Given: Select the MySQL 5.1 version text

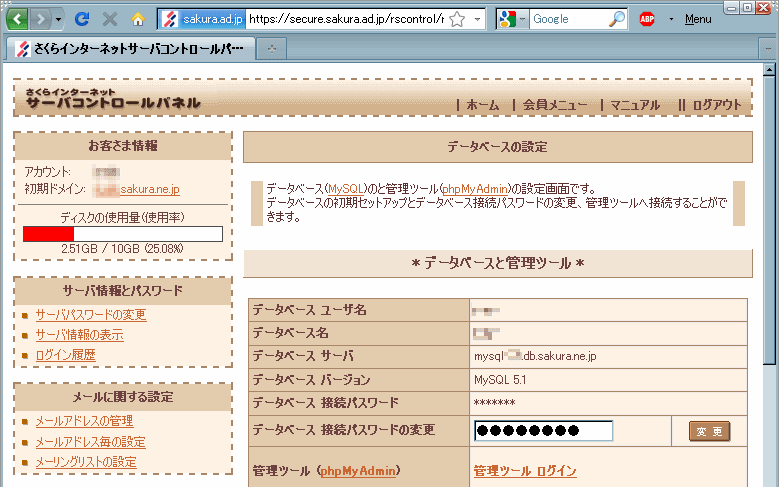Looking at the screenshot, I should [x=500, y=380].
